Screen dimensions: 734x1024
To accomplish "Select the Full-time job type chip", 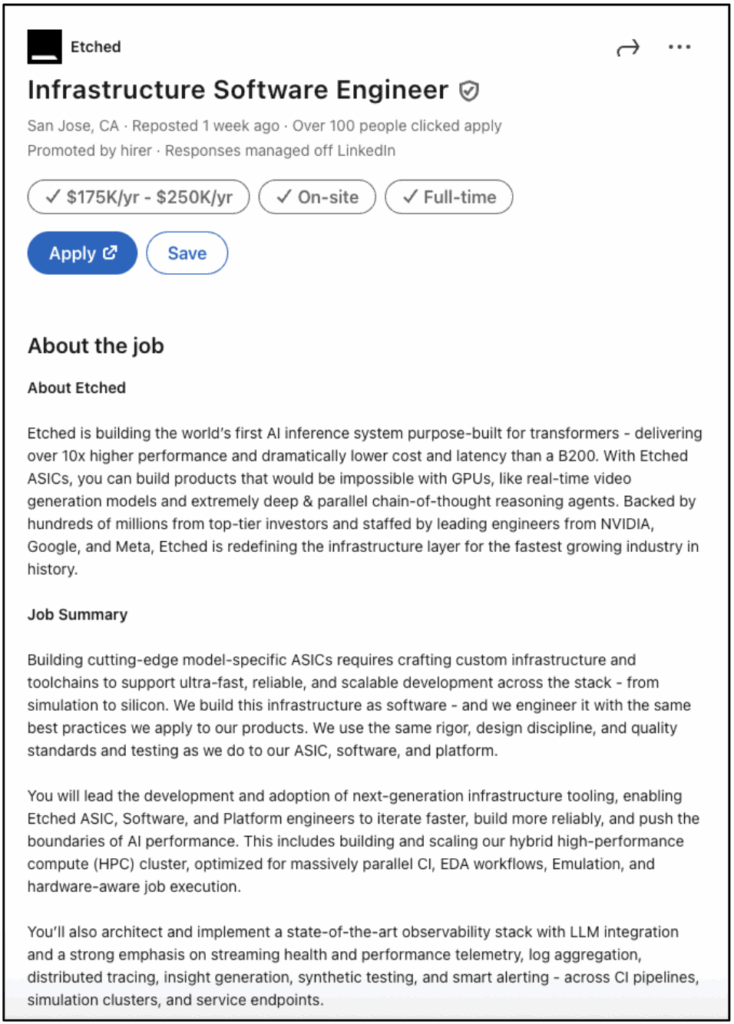I will [x=448, y=197].
